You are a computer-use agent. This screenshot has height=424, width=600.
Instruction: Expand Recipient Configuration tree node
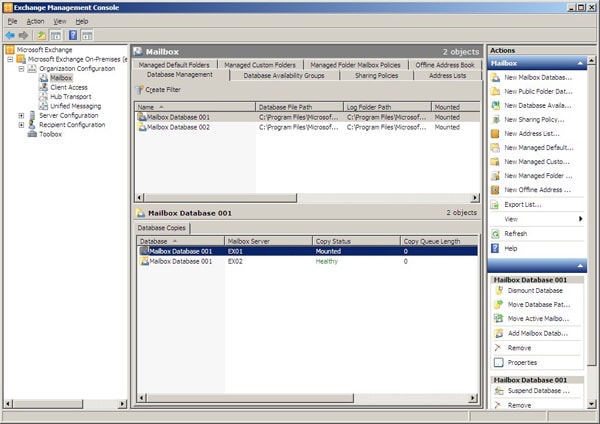tap(21, 125)
